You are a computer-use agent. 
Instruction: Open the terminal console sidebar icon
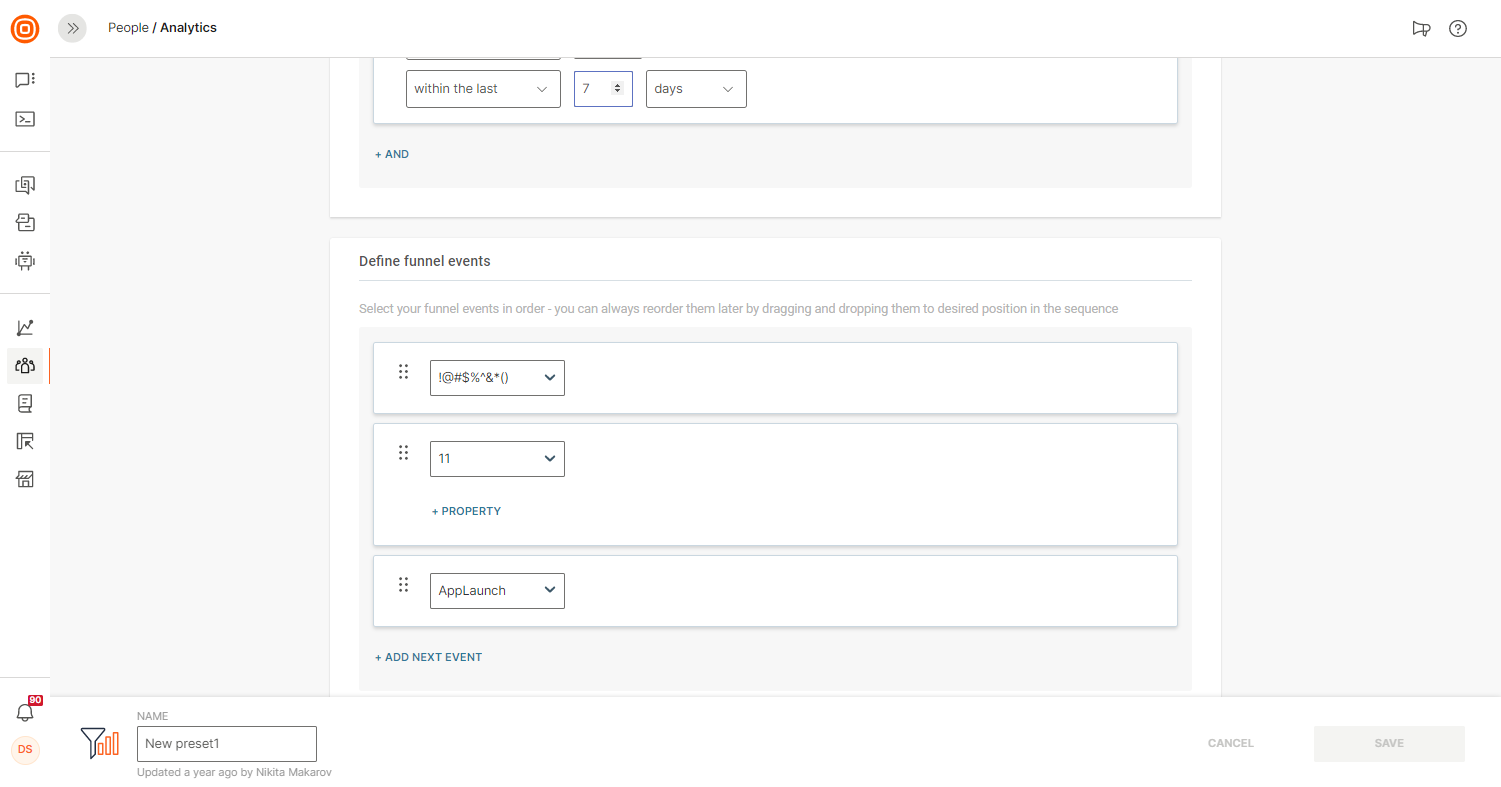25,119
